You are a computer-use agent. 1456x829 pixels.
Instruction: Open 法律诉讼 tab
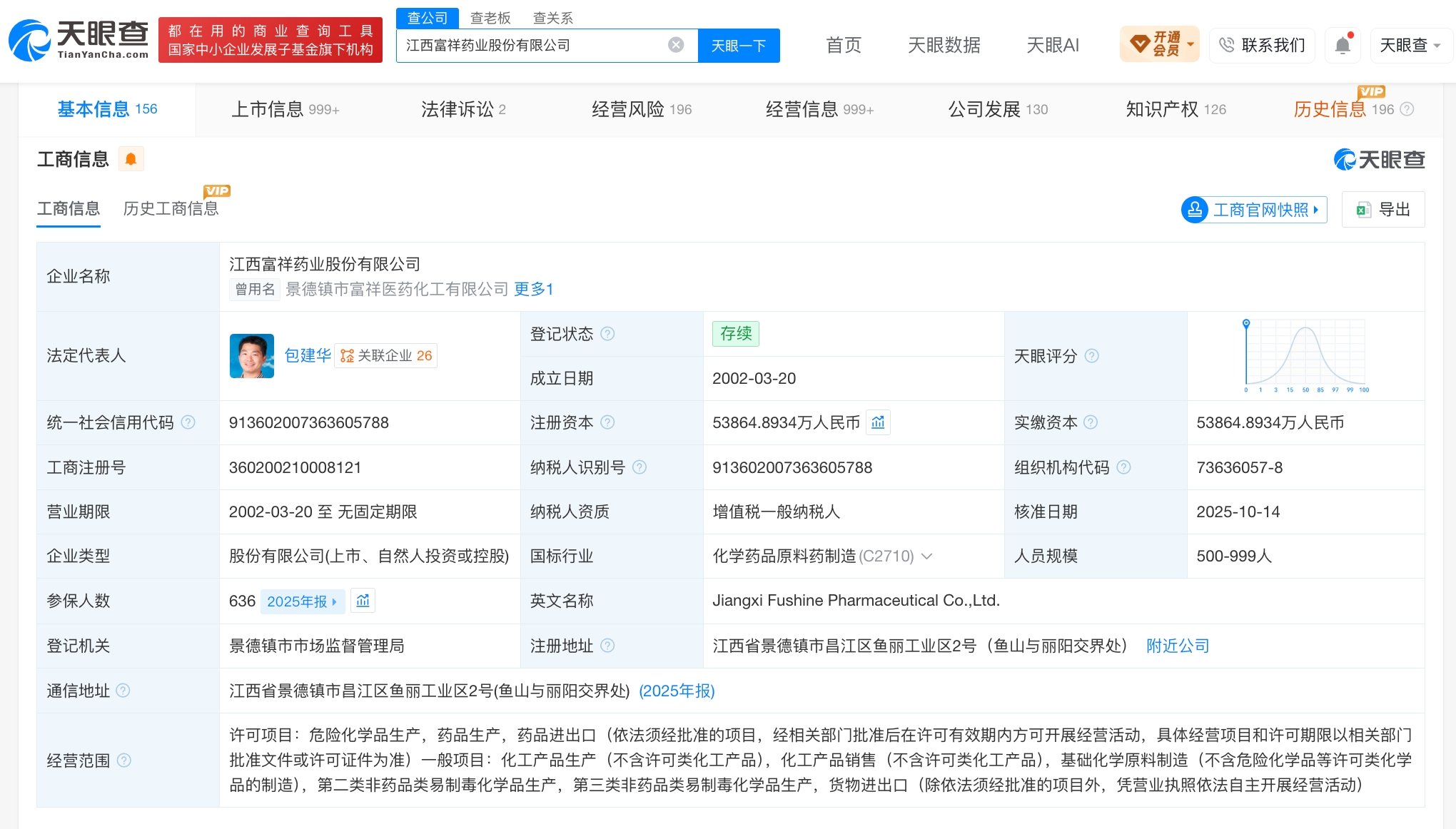(x=463, y=109)
